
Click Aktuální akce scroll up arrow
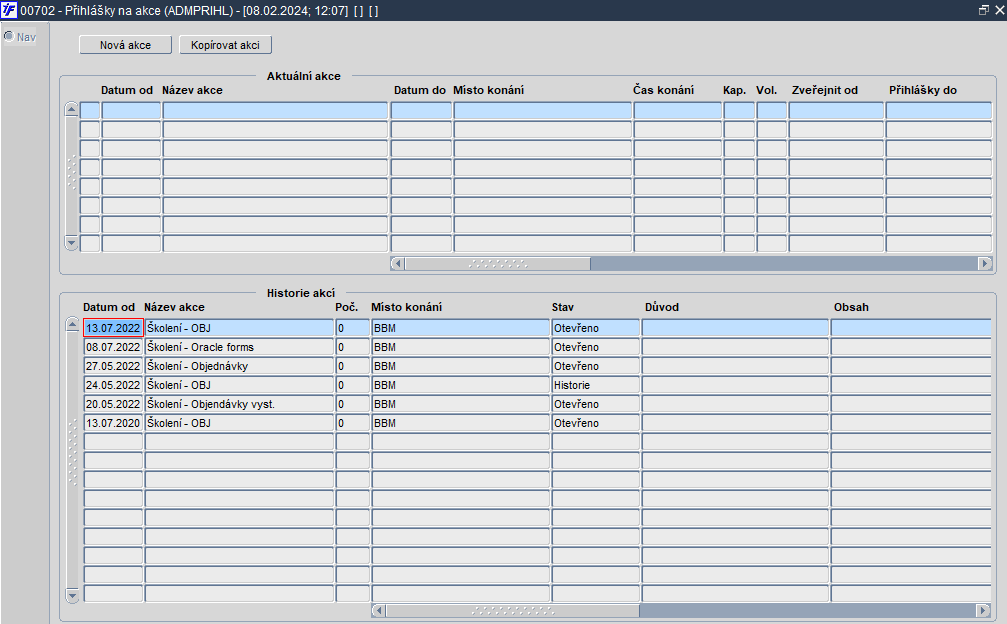coord(71,109)
